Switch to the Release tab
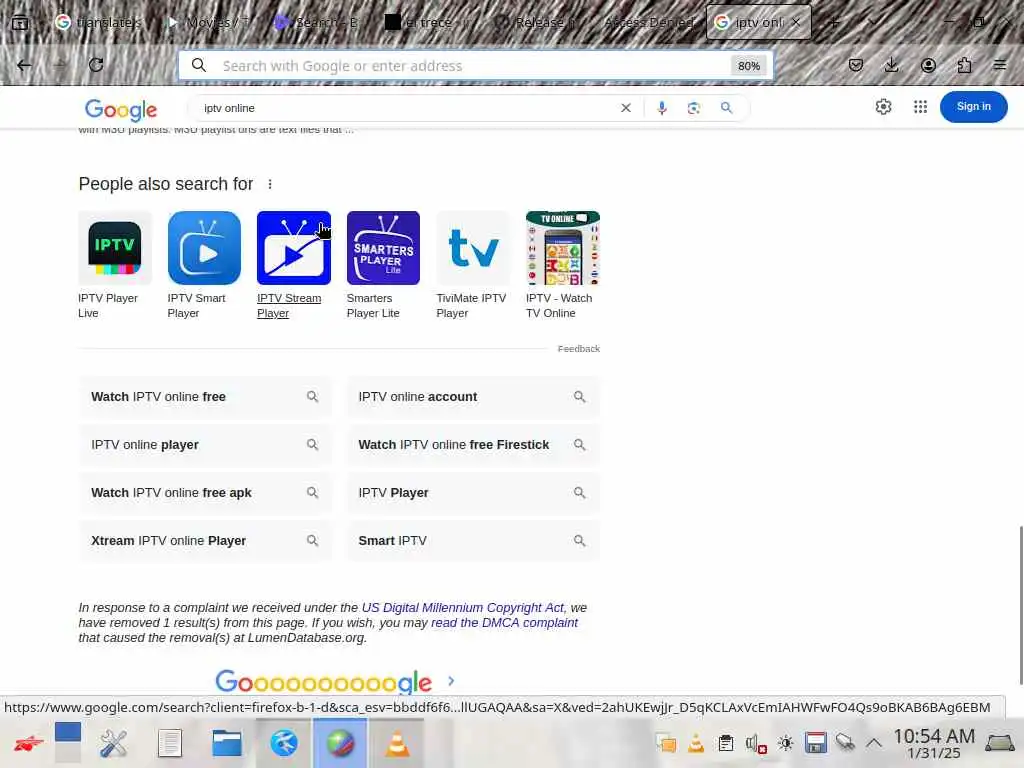 [x=536, y=22]
